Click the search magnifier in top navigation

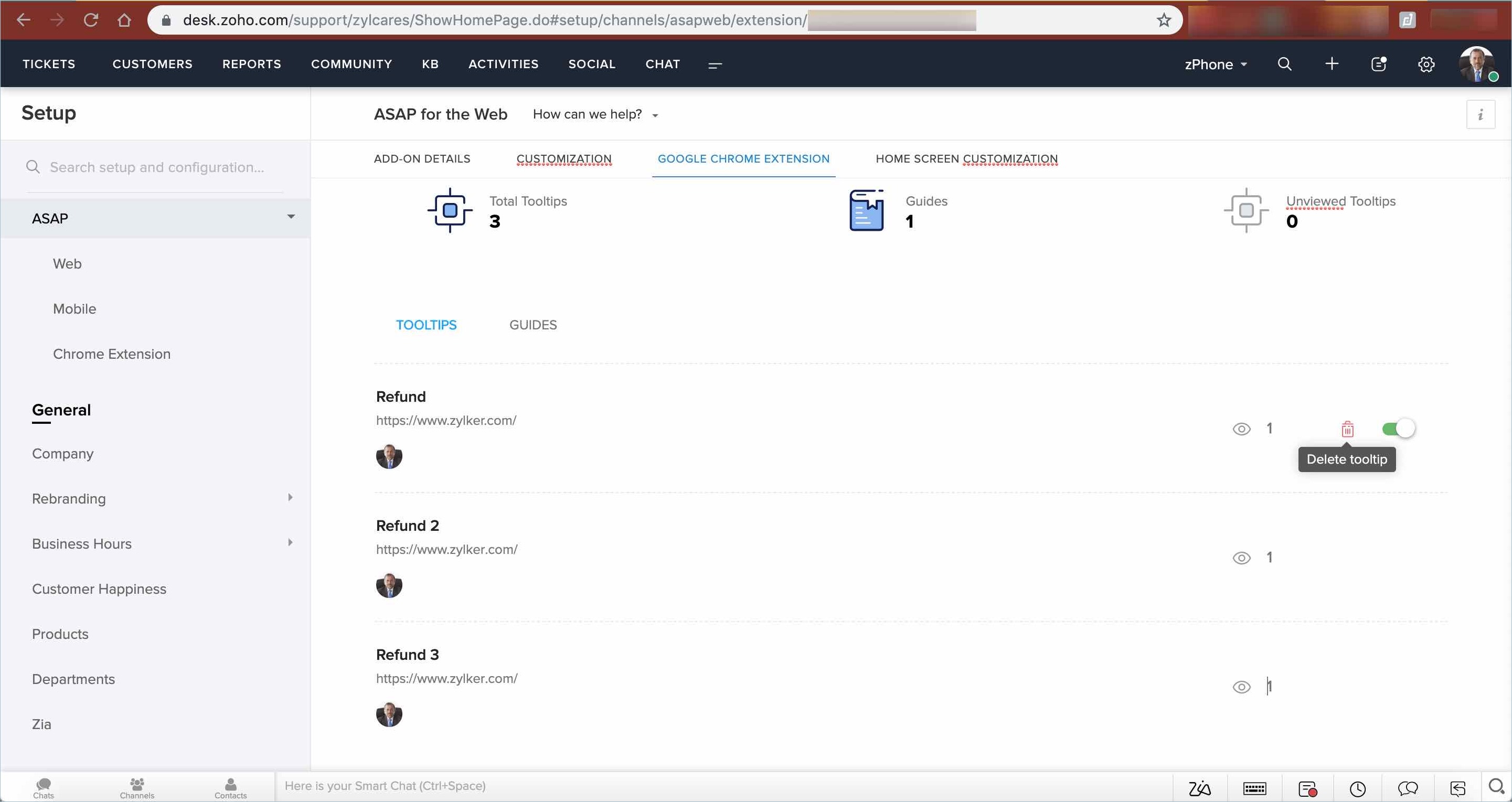click(x=1284, y=64)
